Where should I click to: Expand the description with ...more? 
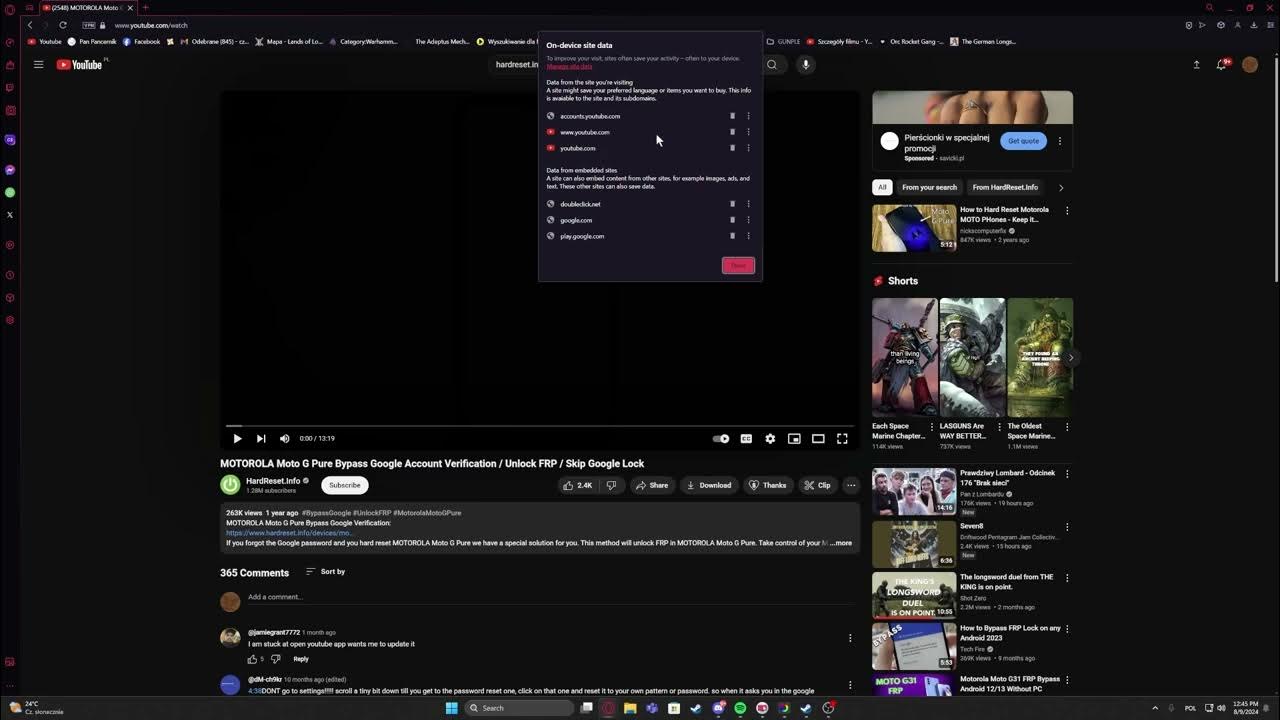(x=841, y=543)
